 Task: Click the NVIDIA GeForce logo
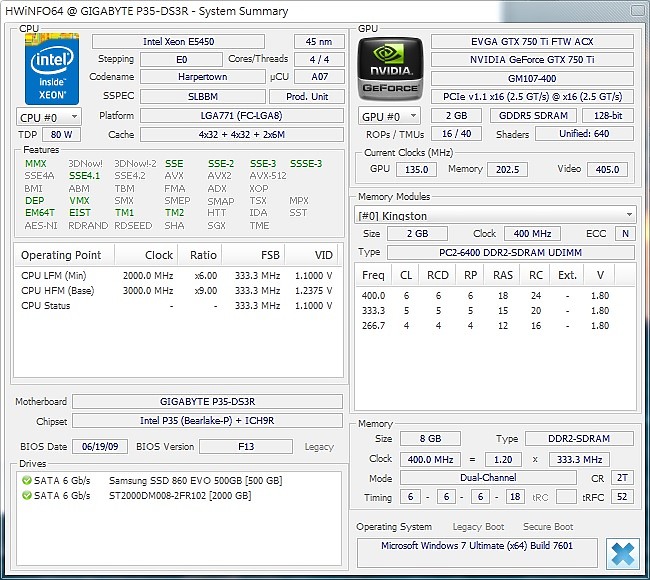tap(390, 69)
